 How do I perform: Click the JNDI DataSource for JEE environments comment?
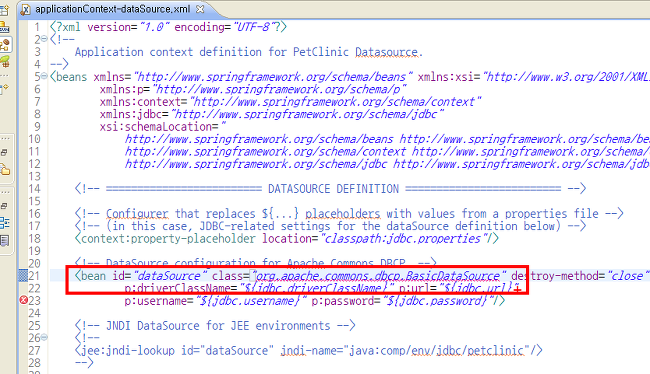(215, 325)
